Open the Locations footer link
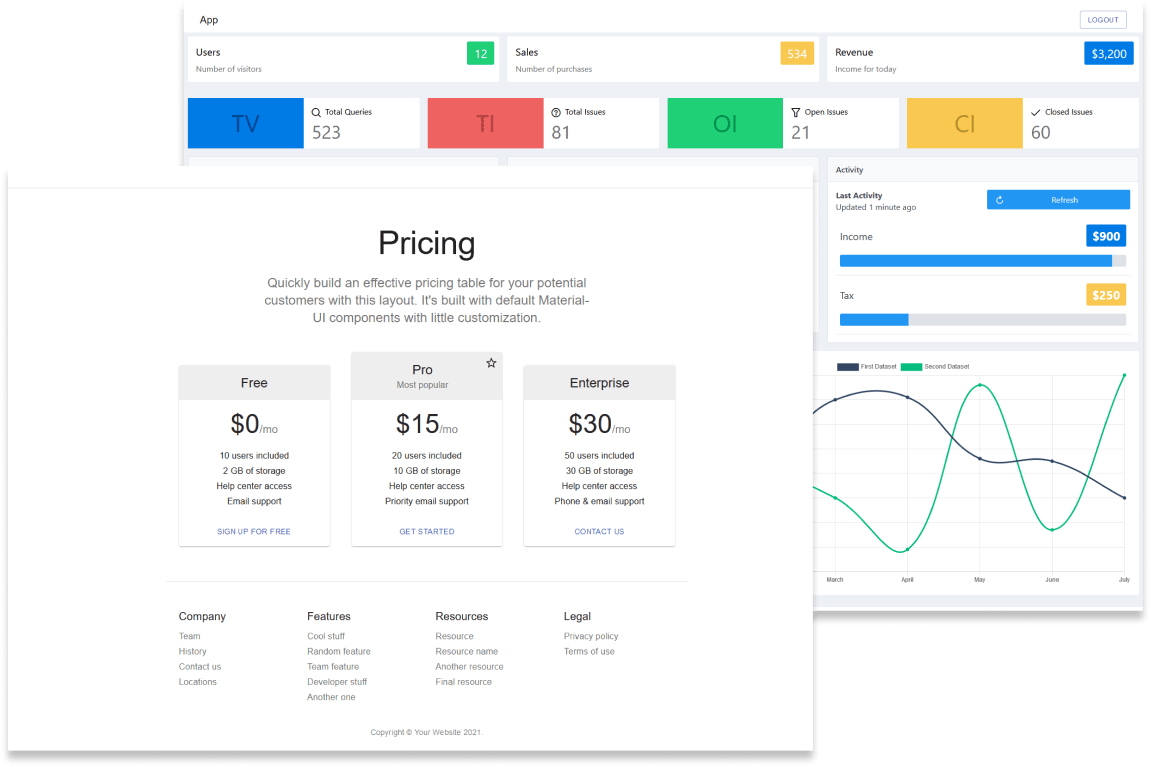Screen dimensions: 1151x767 (x=197, y=682)
